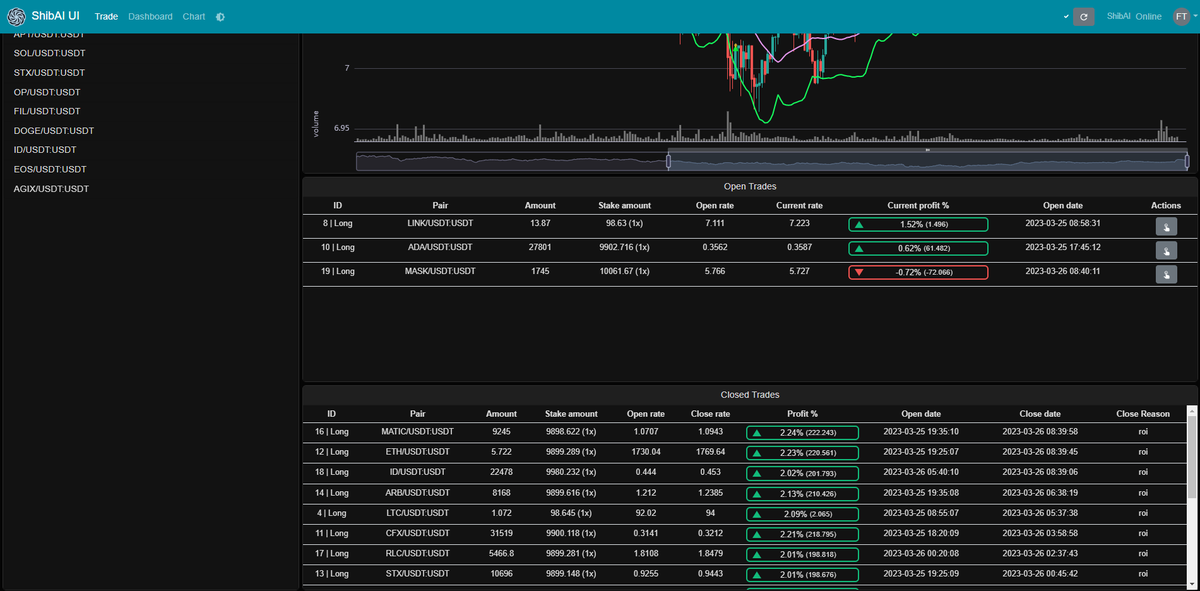Viewport: 1200px width, 591px height.
Task: Select DOGE/USDT:USDT in the pair list
Action: coord(54,130)
